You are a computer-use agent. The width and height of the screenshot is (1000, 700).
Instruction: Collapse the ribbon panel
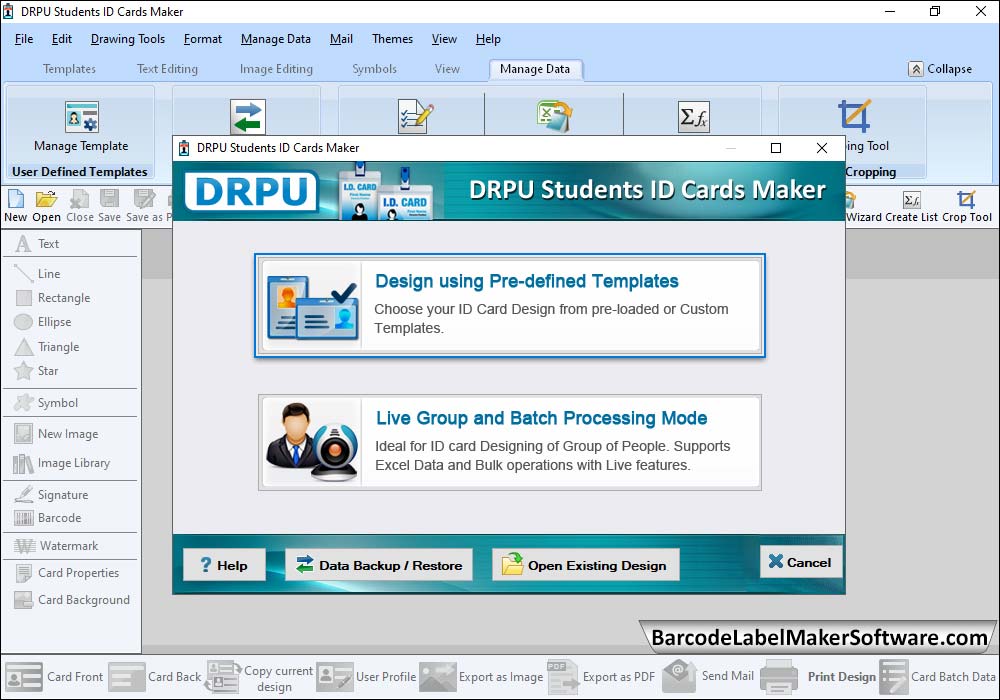coord(940,69)
